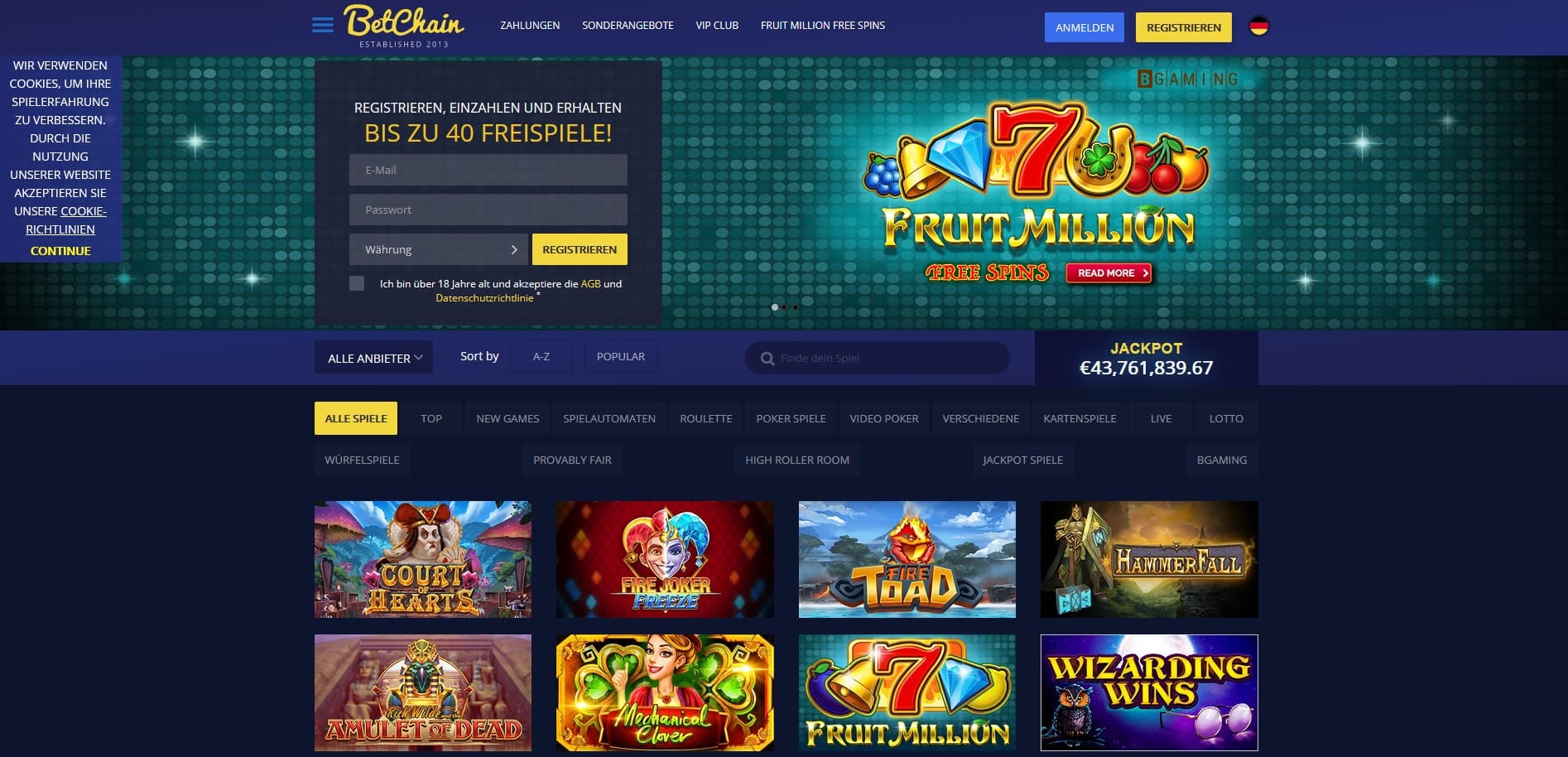Open the hamburger menu icon

323,26
